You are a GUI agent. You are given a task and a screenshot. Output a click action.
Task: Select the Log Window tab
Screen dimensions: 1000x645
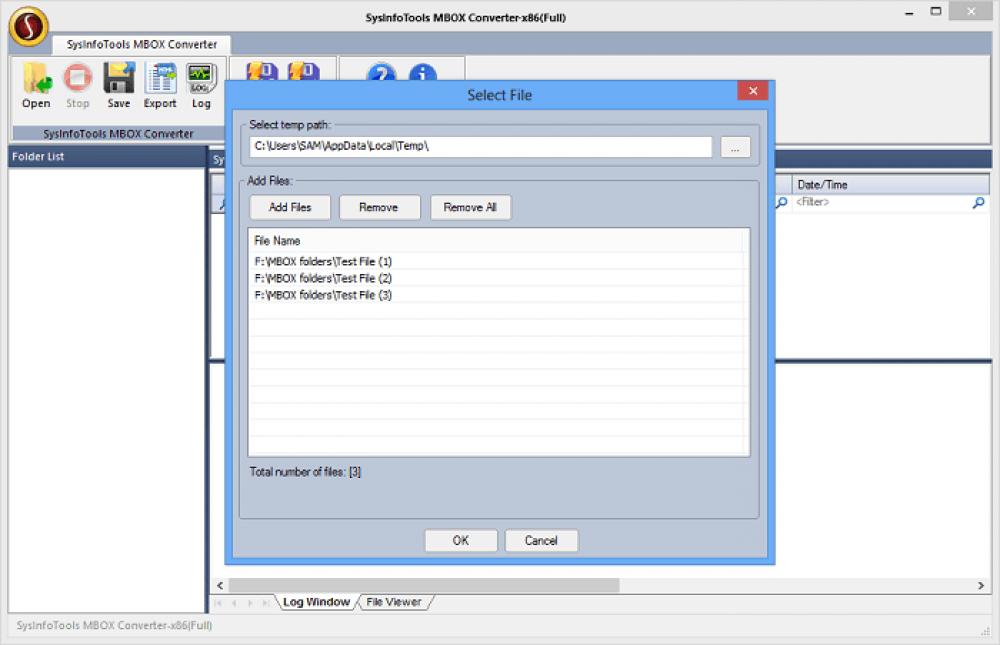(x=316, y=602)
